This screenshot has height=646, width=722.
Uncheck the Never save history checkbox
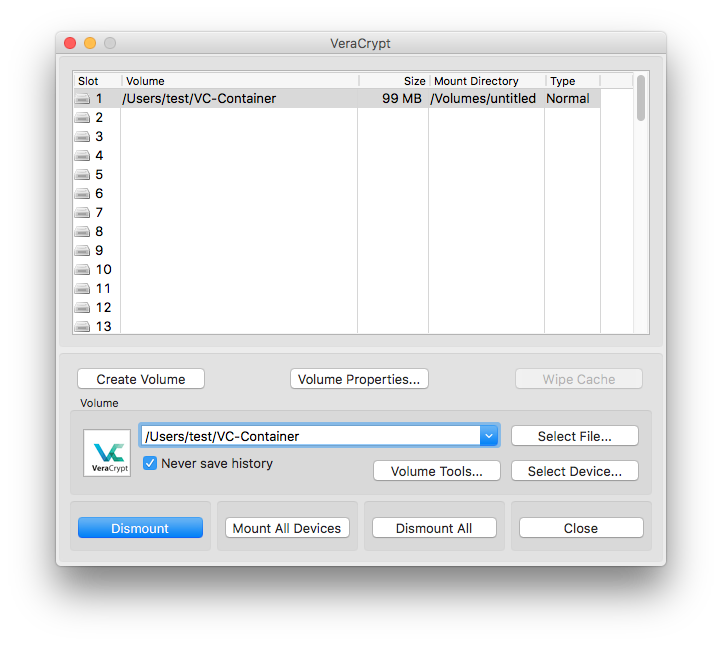tap(150, 463)
